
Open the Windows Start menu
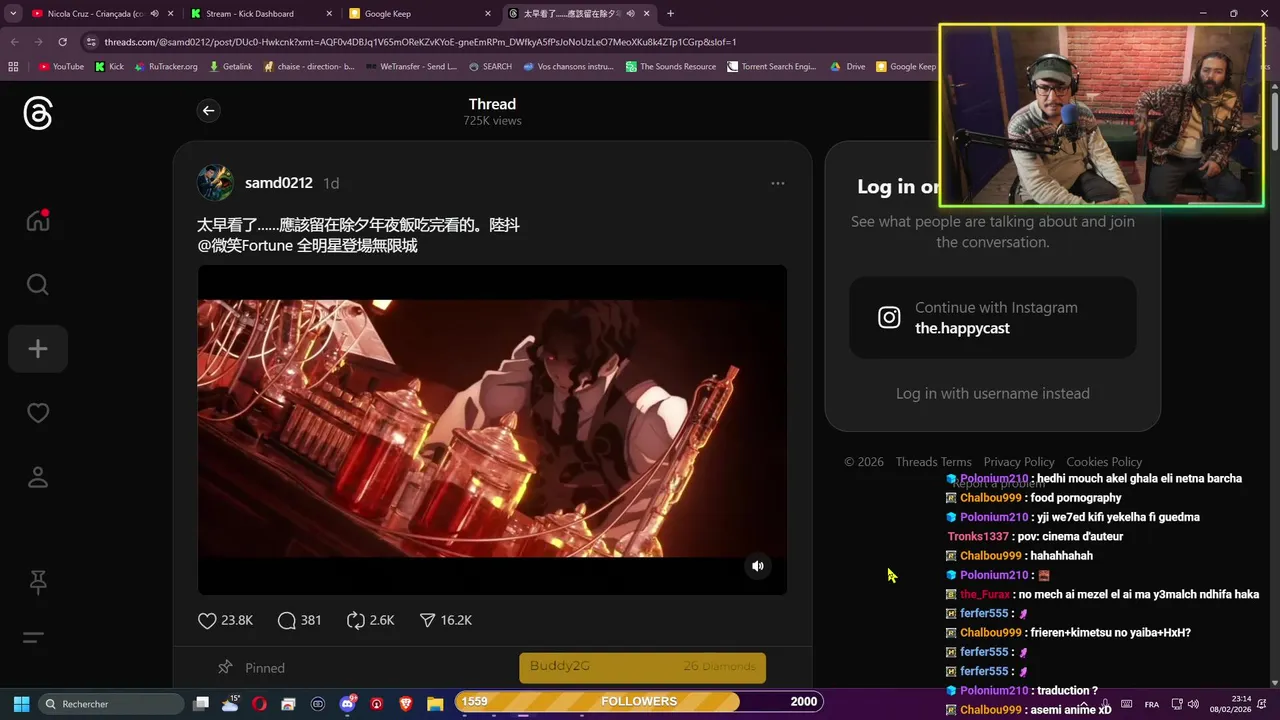21,703
